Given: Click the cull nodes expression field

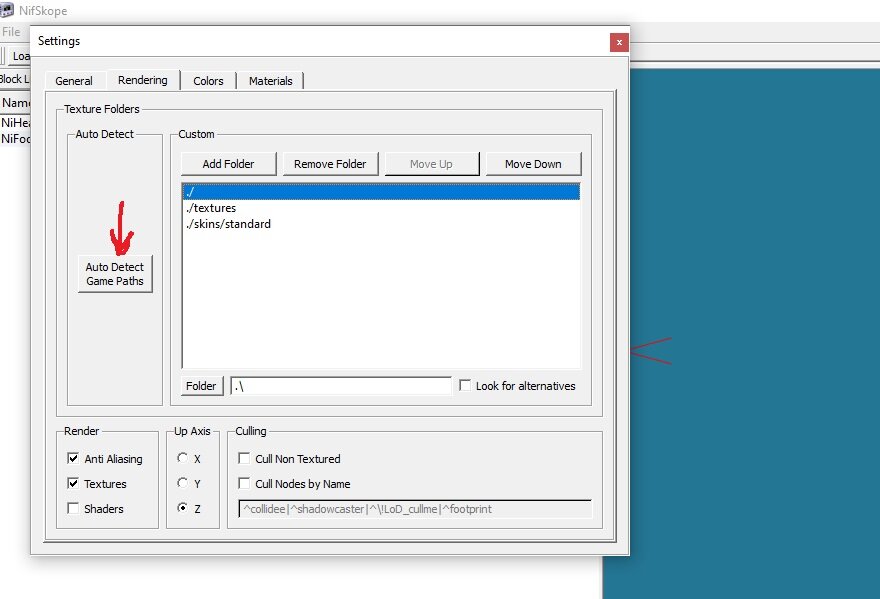Looking at the screenshot, I should 415,509.
